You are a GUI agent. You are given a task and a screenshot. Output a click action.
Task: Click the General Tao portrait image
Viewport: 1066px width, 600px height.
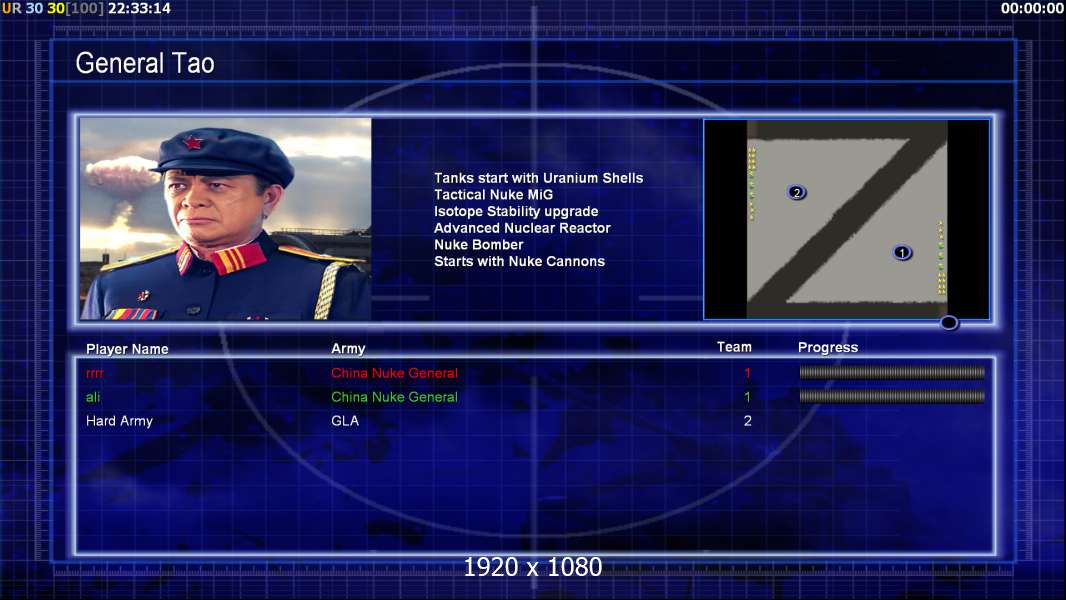point(226,219)
